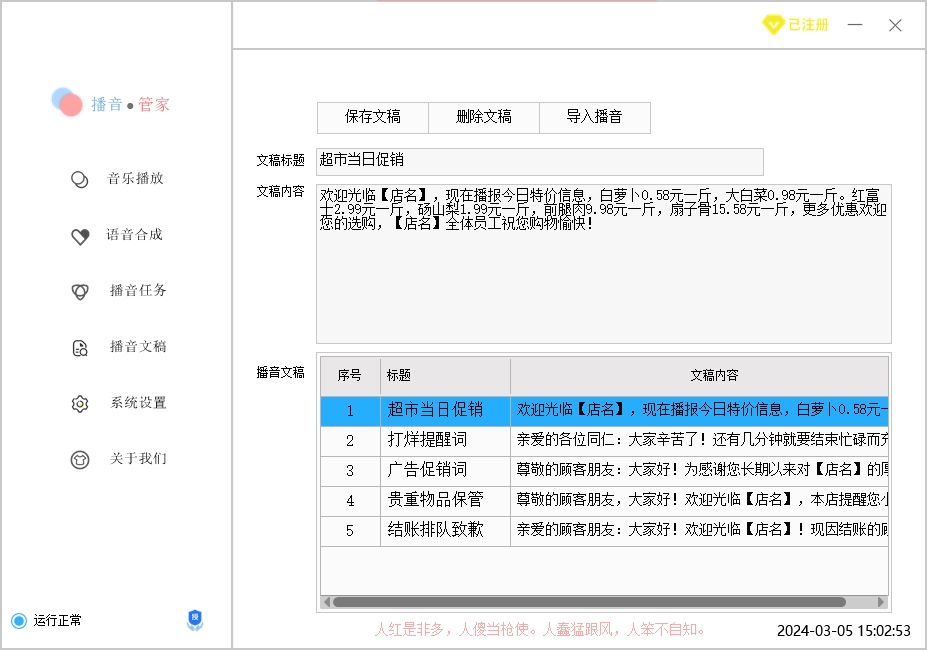Click the blue shield icon near status
927x650 pixels.
(x=195, y=620)
